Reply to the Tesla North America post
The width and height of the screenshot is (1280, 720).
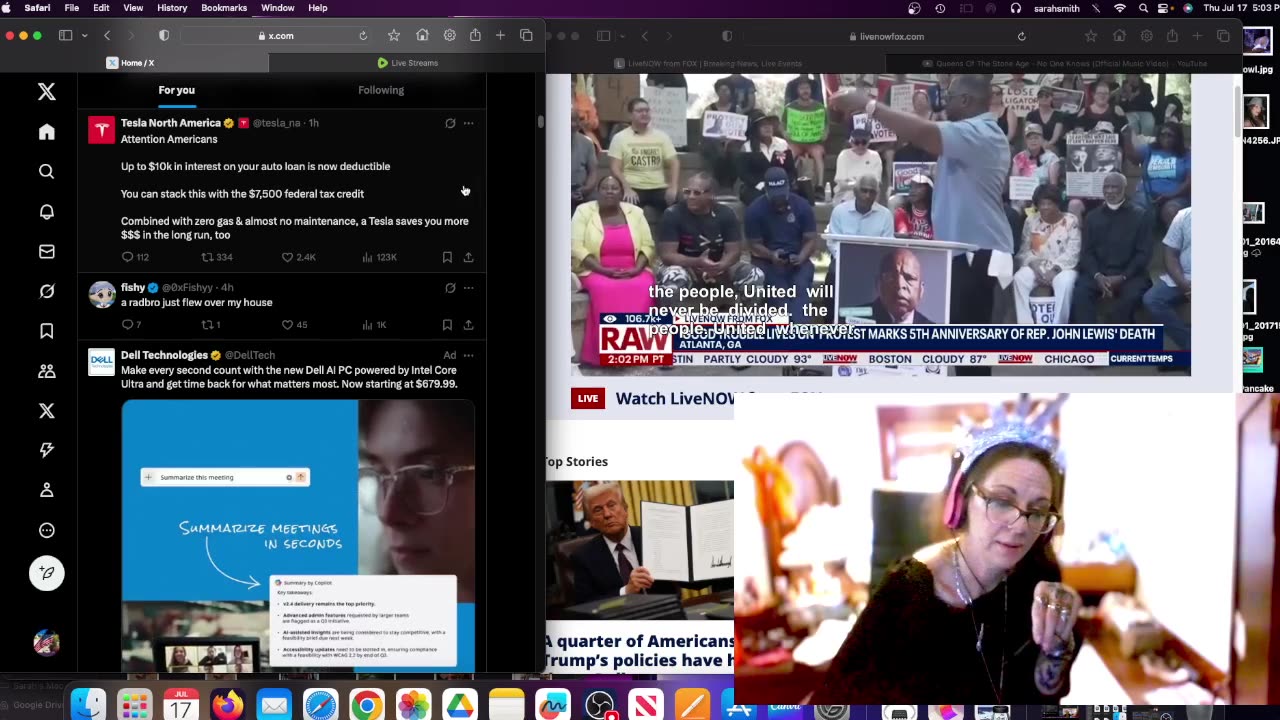point(127,257)
